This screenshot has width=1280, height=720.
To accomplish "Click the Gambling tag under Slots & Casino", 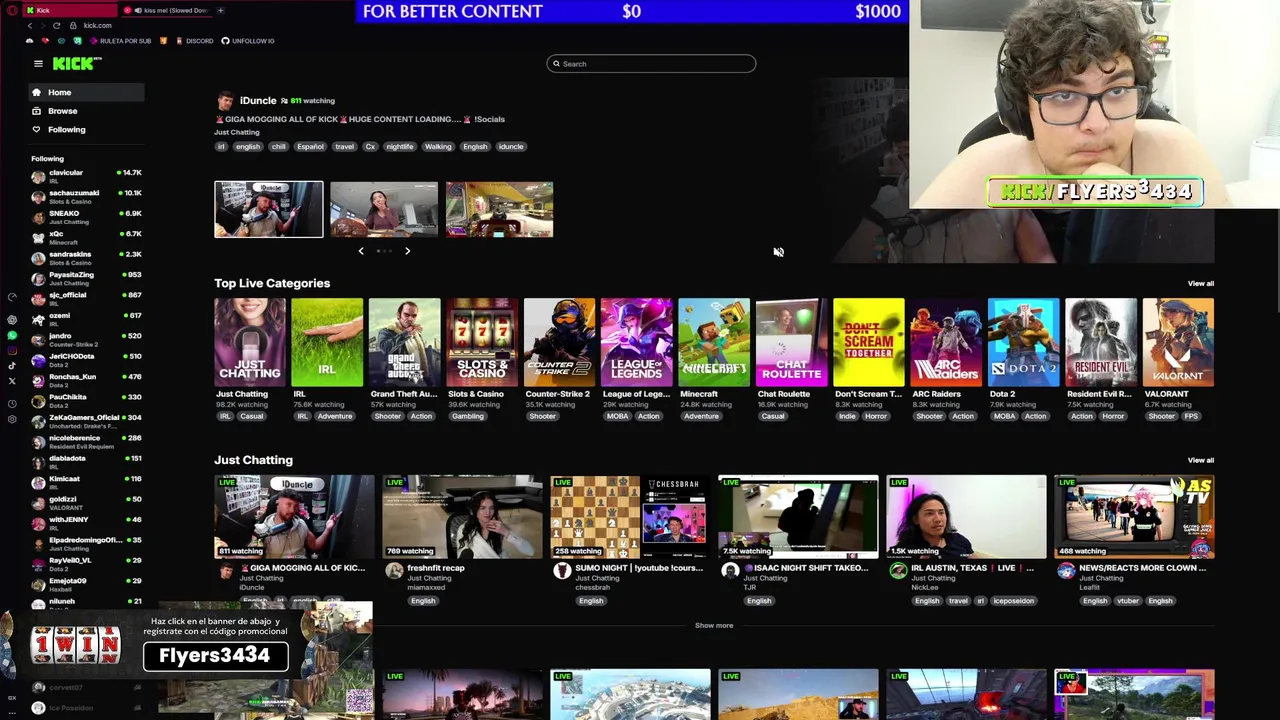I will tap(467, 416).
